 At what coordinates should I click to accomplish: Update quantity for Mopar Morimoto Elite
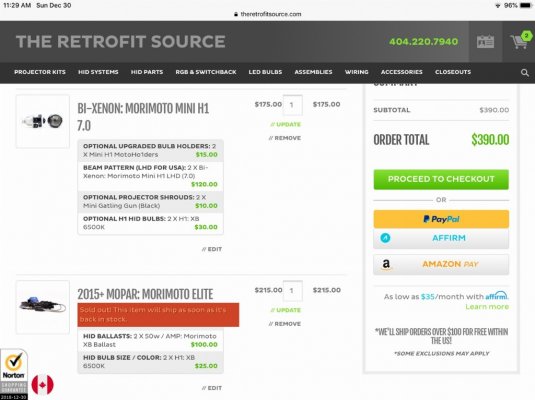286,310
